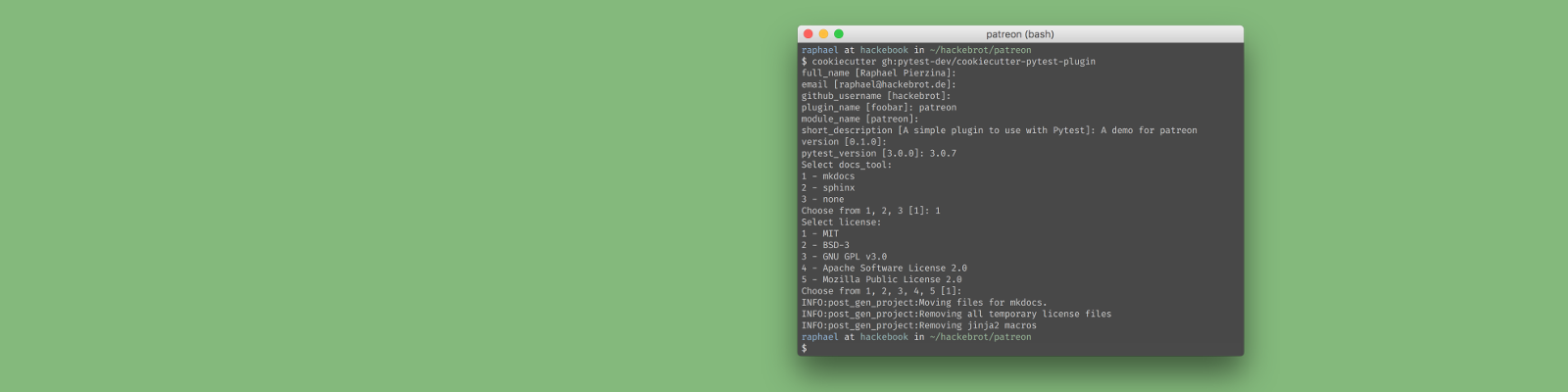
Task: Click the cookiecutter command line text
Action: (949, 62)
